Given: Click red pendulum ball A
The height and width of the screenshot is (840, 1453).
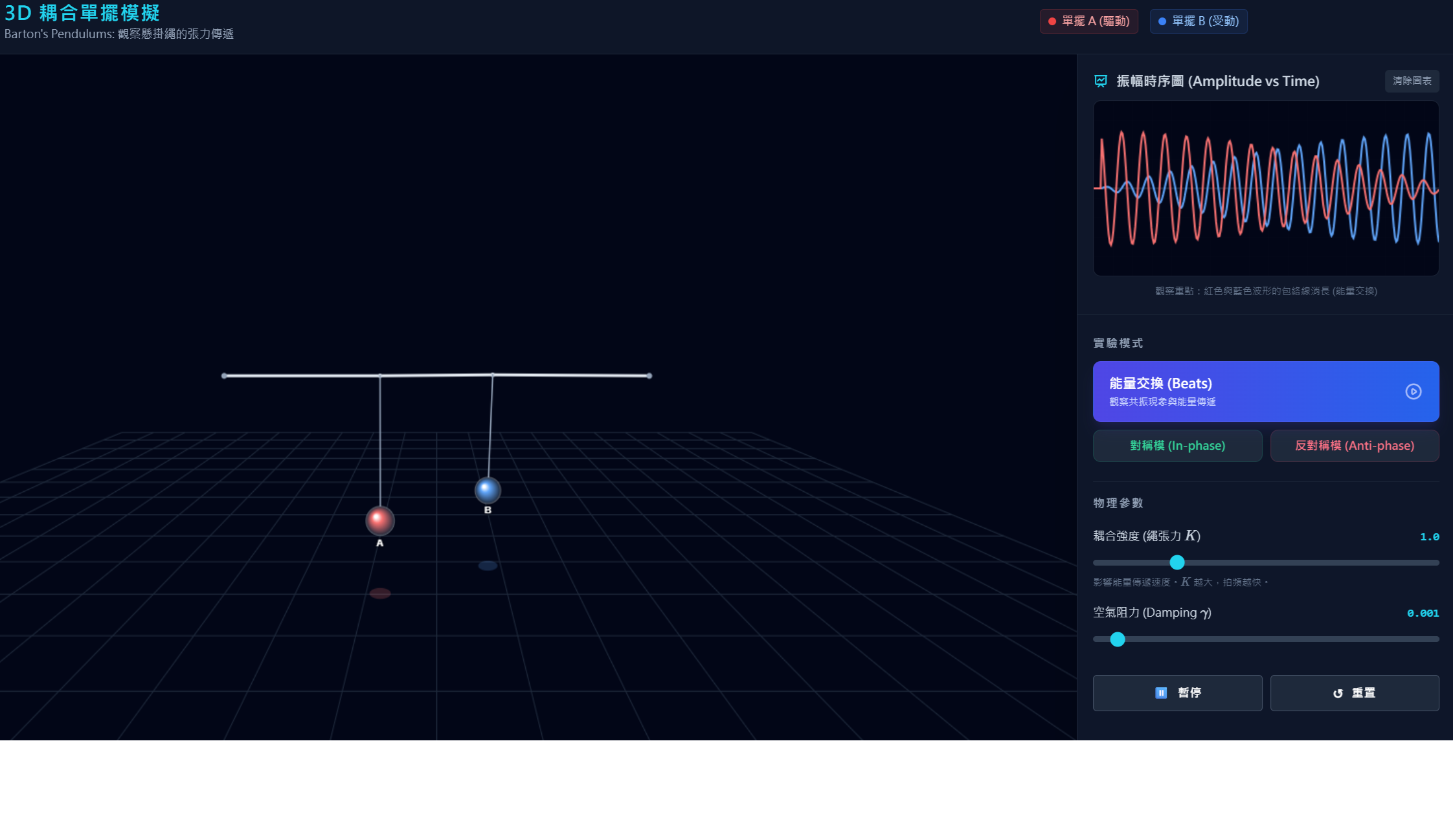Looking at the screenshot, I should 380,520.
